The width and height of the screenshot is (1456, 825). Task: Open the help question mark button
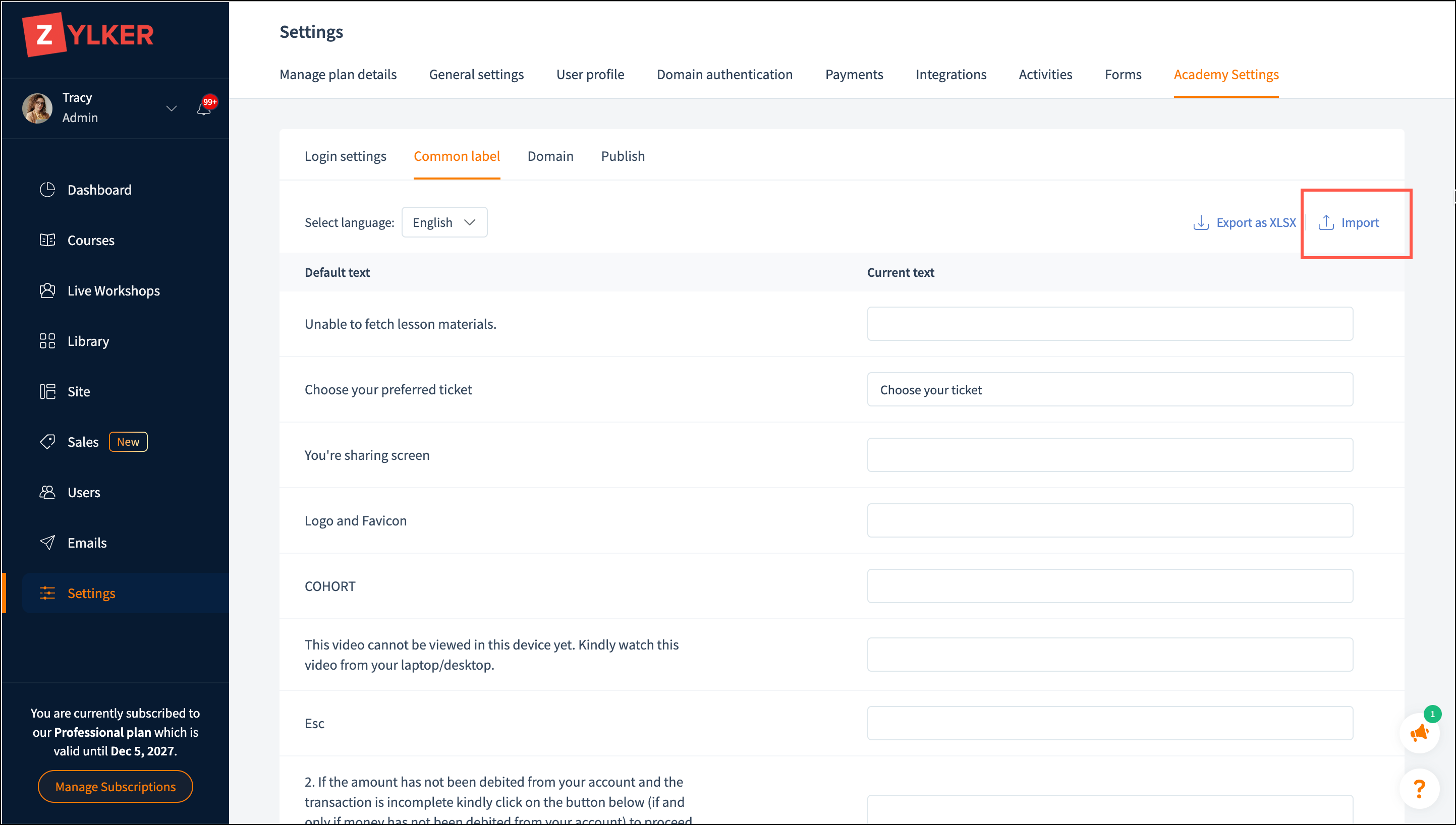[1419, 788]
